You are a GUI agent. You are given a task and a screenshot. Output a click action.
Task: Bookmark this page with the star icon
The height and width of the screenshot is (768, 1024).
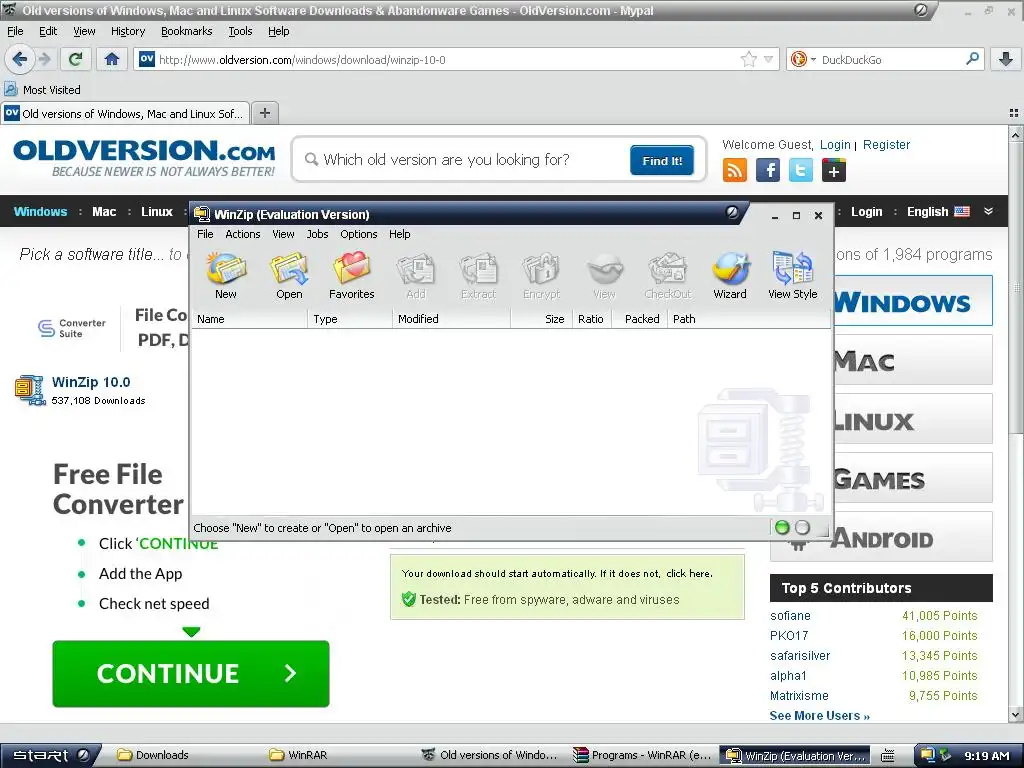(748, 59)
